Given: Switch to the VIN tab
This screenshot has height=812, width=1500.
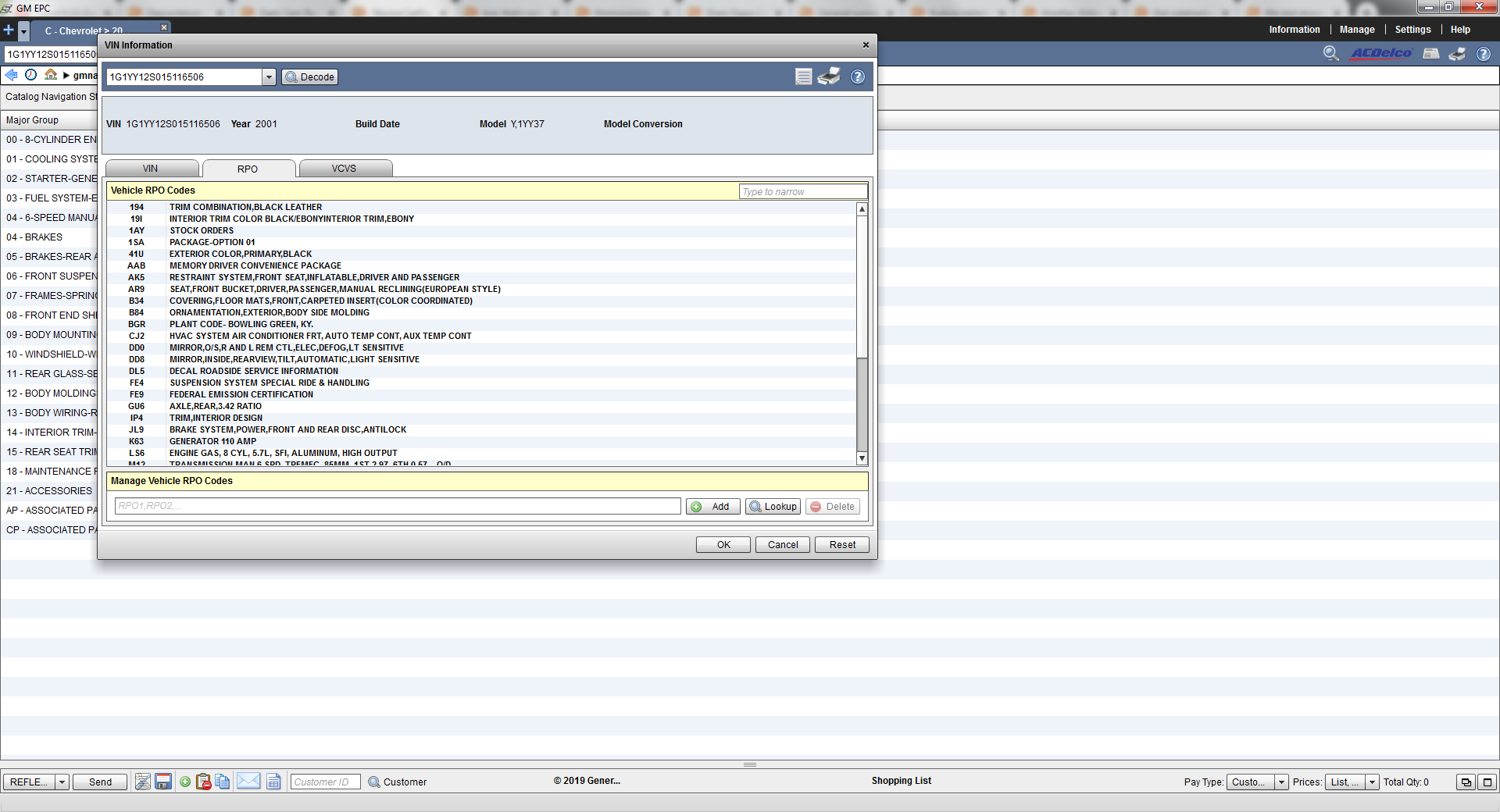Looking at the screenshot, I should point(151,168).
